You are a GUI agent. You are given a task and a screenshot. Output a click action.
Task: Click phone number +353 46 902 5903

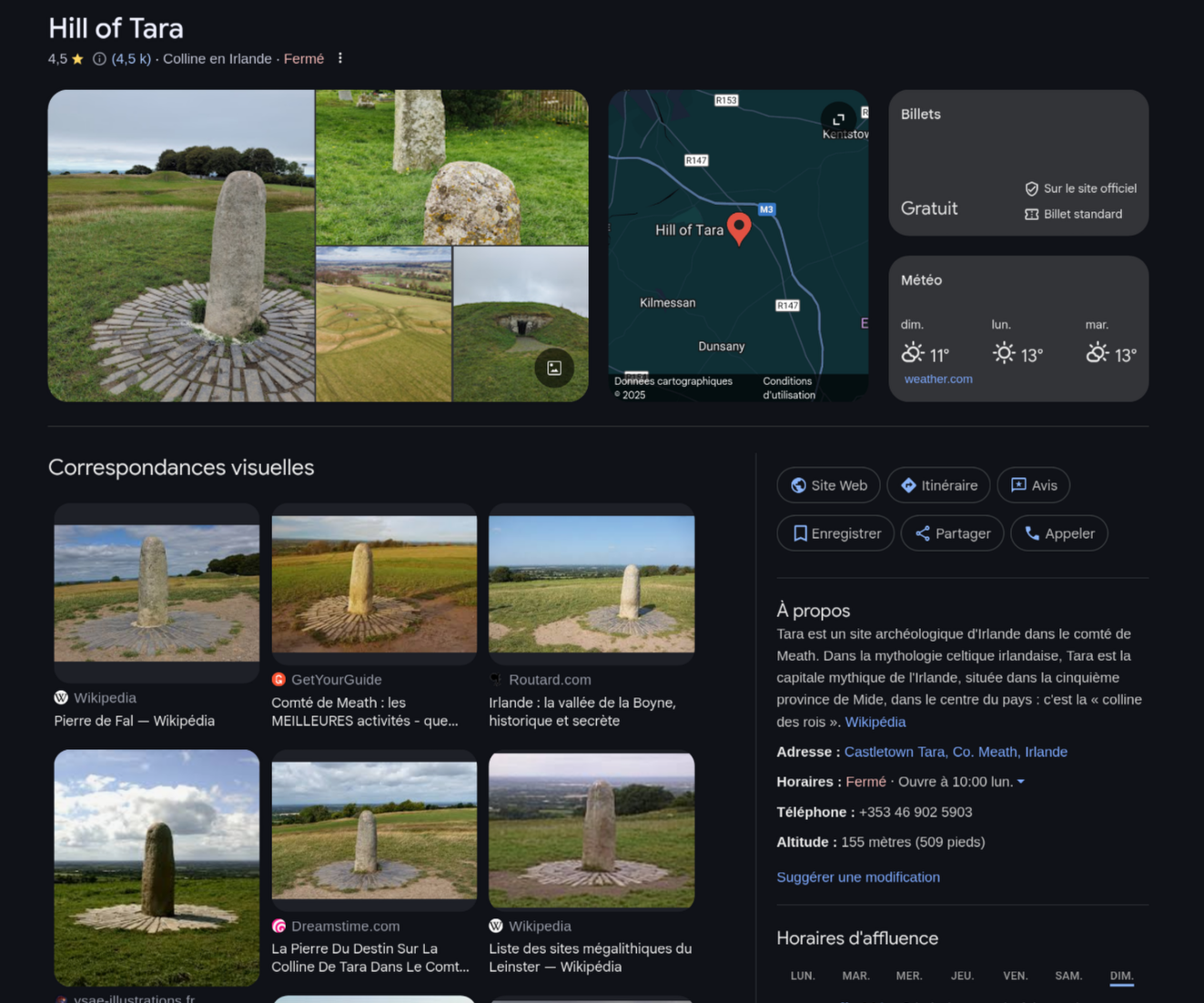pyautogui.click(x=916, y=812)
